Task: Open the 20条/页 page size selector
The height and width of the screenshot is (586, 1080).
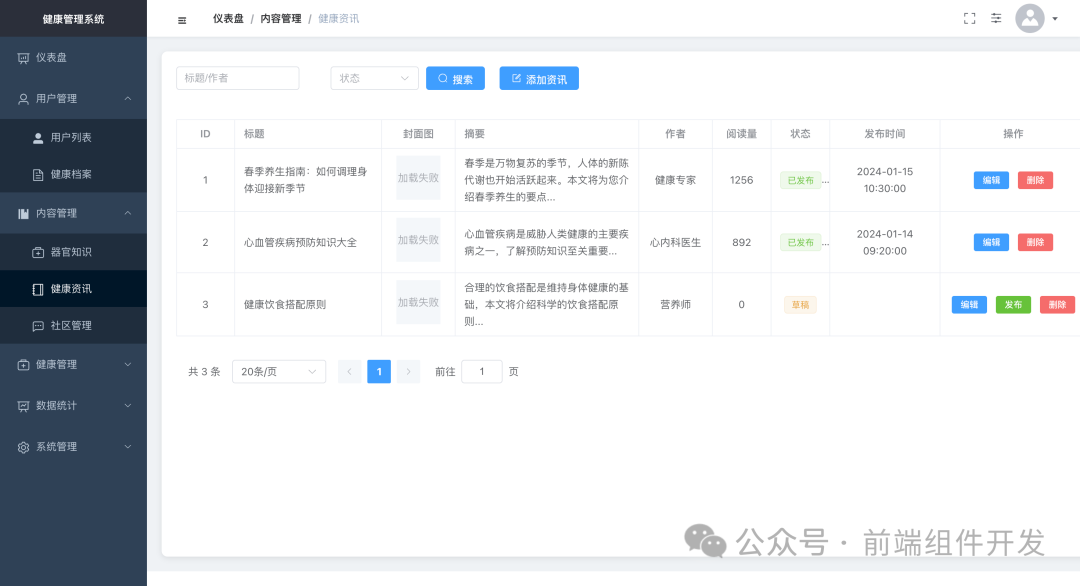Action: (278, 371)
